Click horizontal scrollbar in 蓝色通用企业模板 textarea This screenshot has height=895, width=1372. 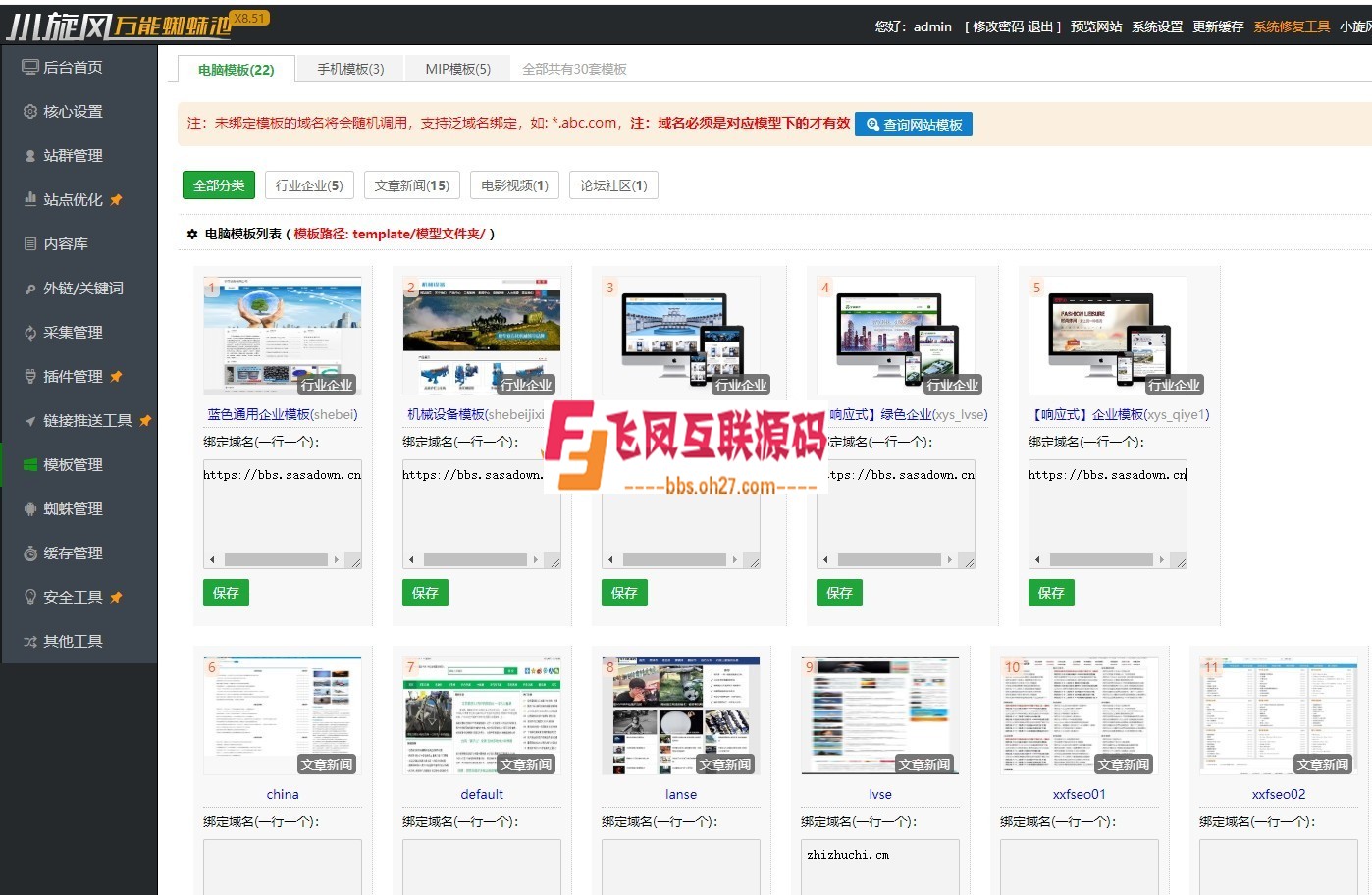coord(276,560)
